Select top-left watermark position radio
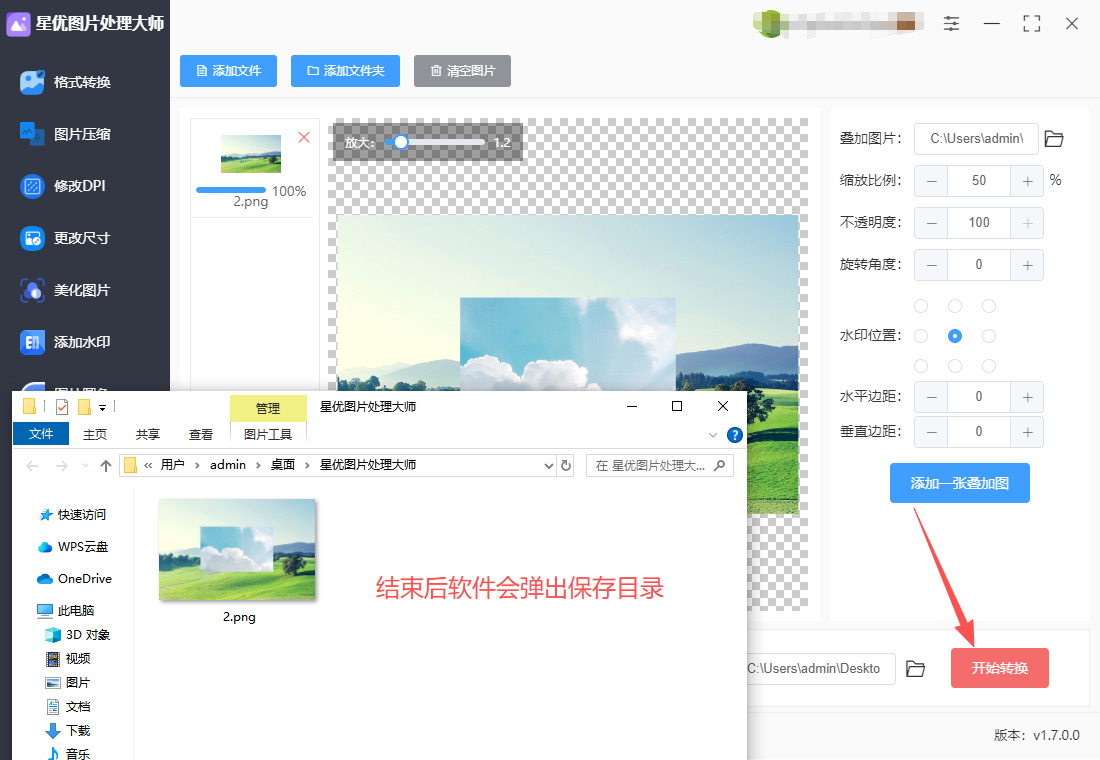 [921, 306]
